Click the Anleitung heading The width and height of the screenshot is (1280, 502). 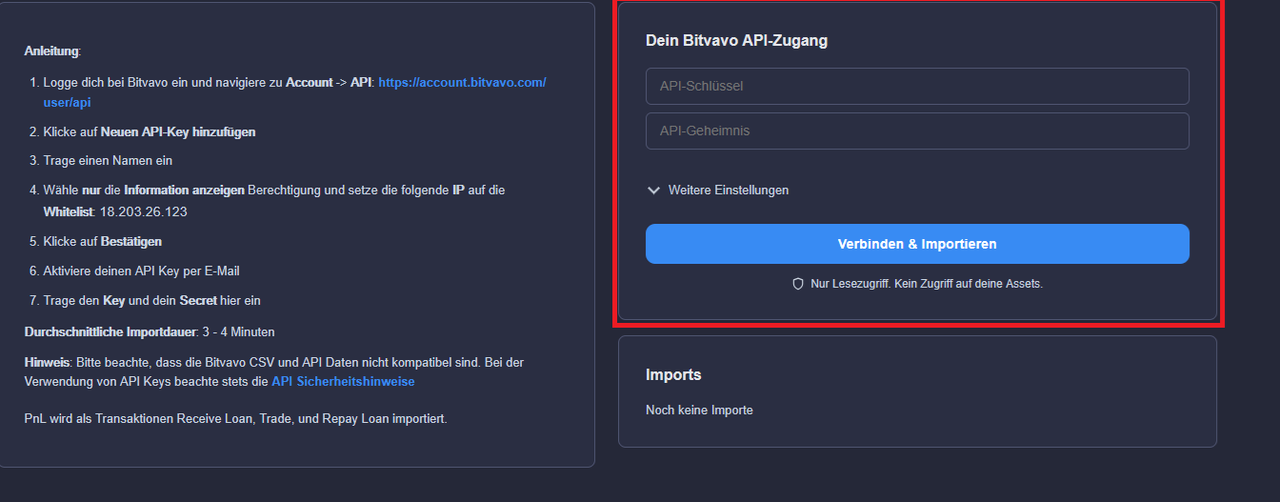point(52,51)
